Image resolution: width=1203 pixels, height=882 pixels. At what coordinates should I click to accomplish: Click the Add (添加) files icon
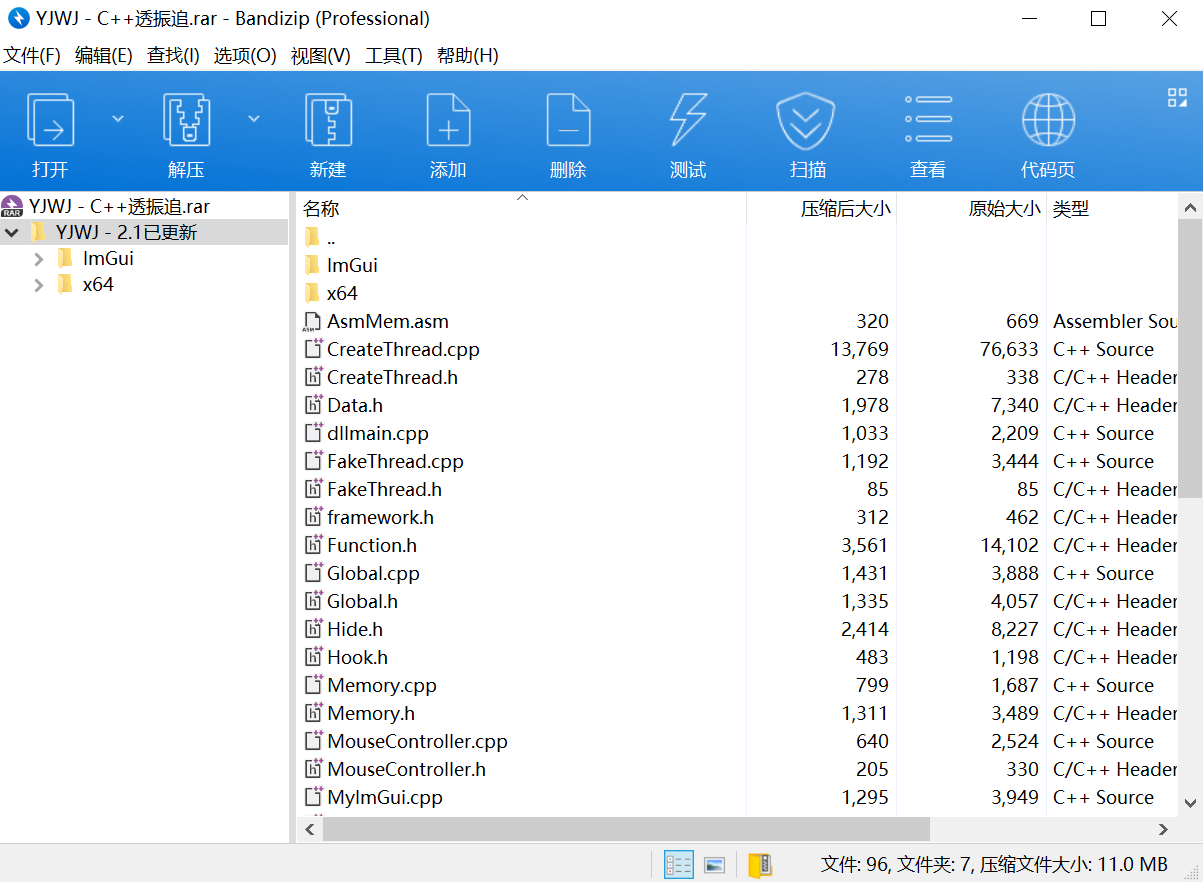(448, 120)
